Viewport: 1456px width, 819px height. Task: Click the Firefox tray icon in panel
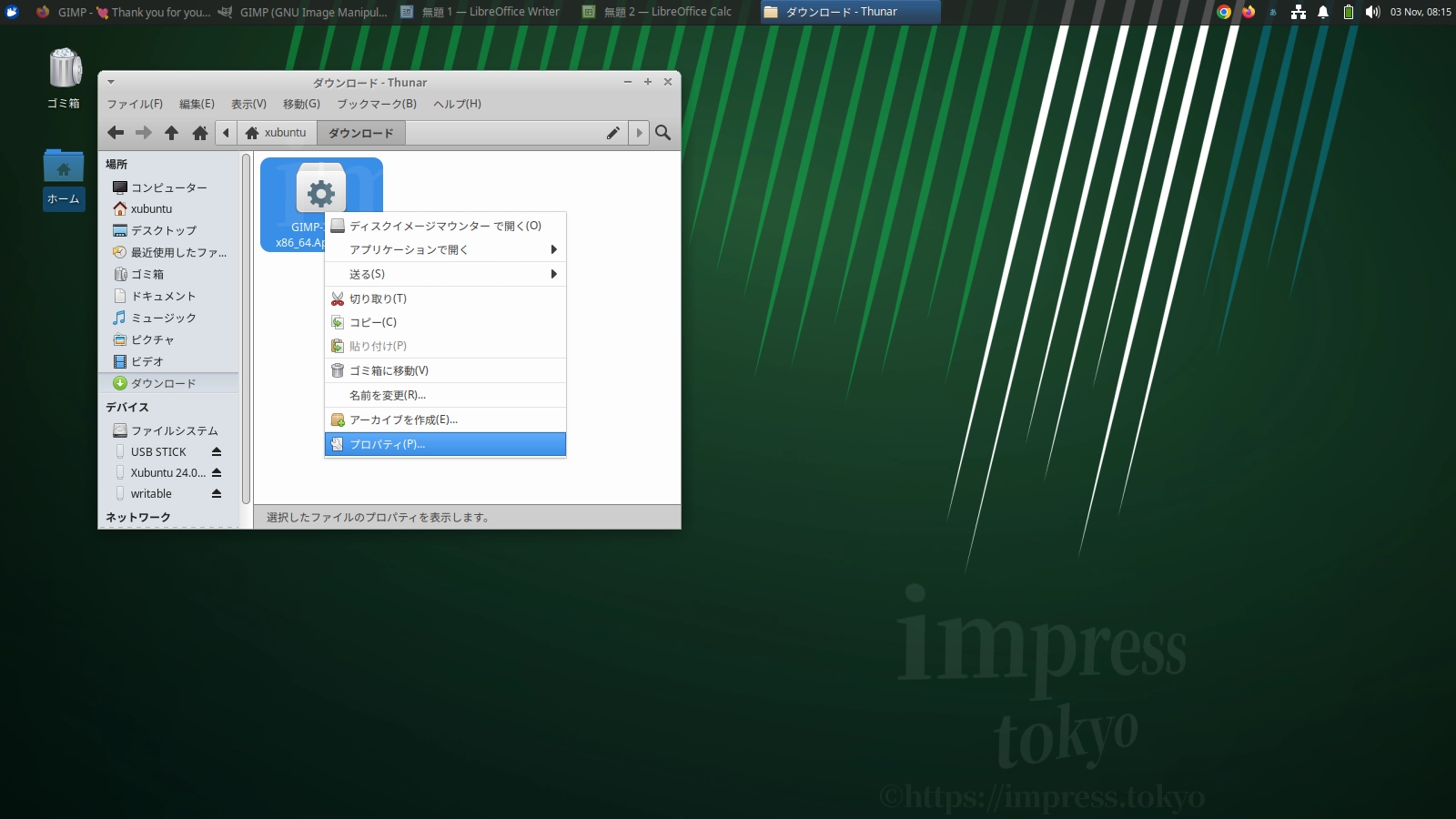pyautogui.click(x=1249, y=12)
